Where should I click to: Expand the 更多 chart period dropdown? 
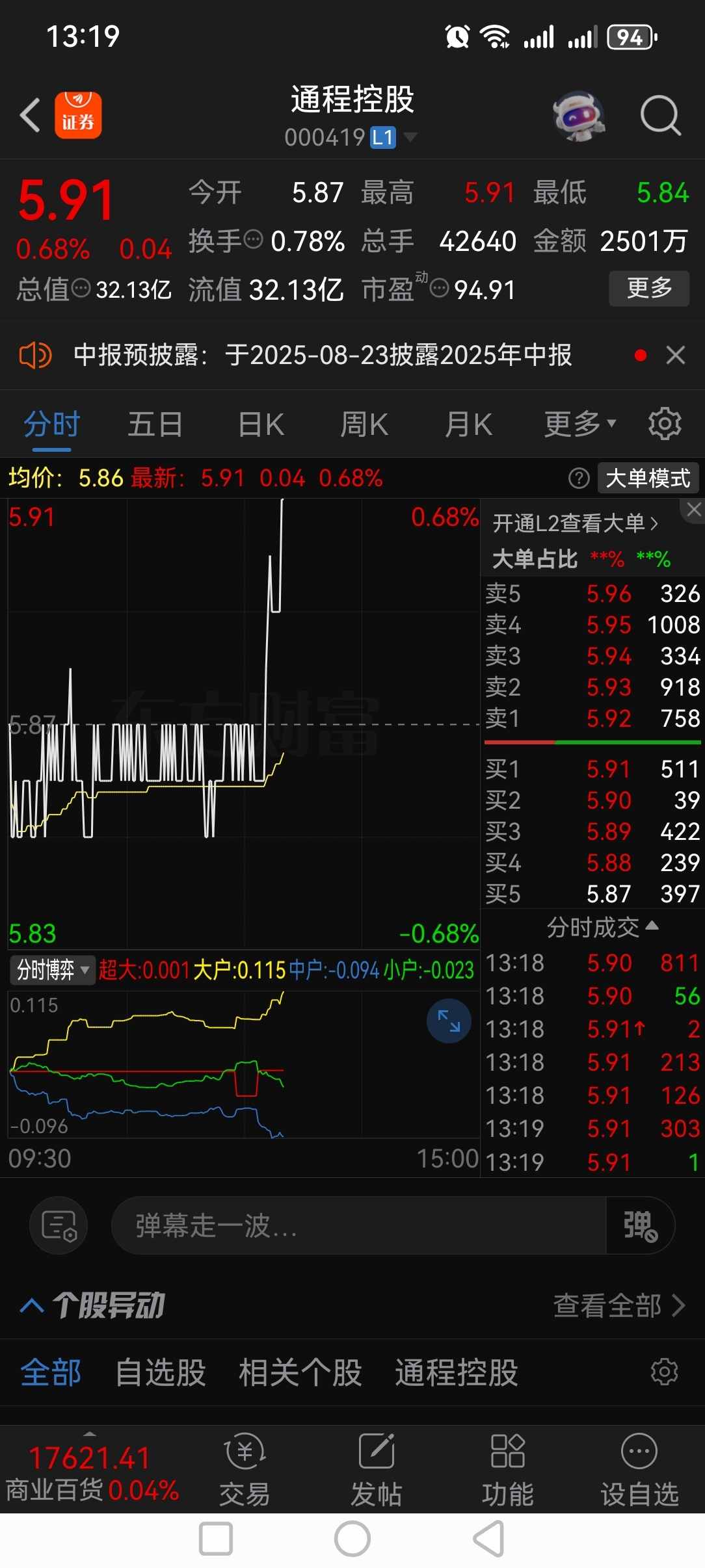(x=579, y=425)
